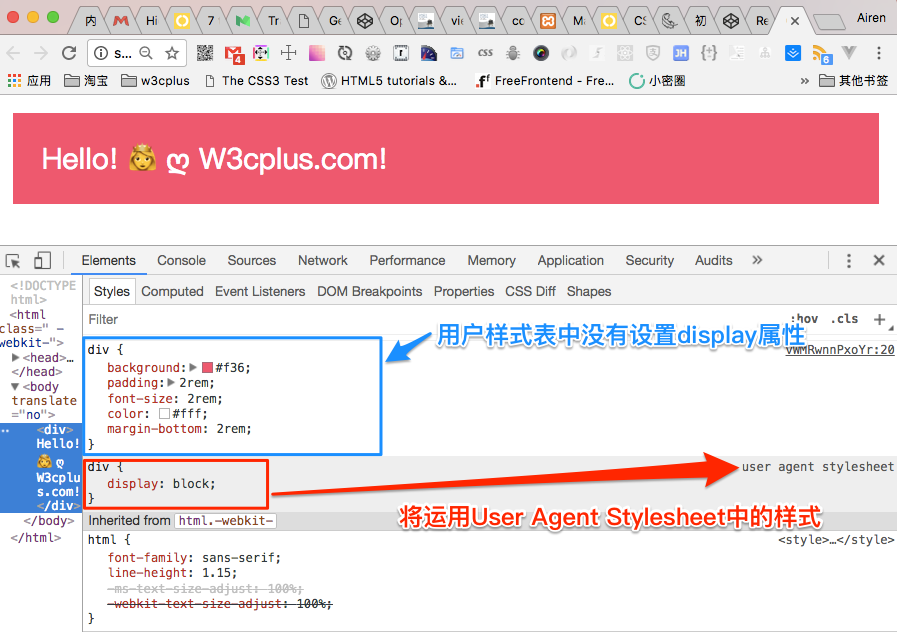Open the Performance tab
The height and width of the screenshot is (632, 897).
click(407, 260)
